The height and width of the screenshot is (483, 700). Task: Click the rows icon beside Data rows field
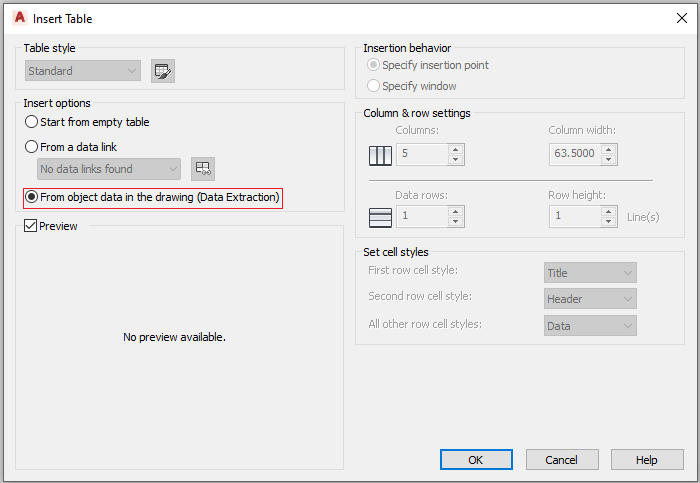(380, 218)
